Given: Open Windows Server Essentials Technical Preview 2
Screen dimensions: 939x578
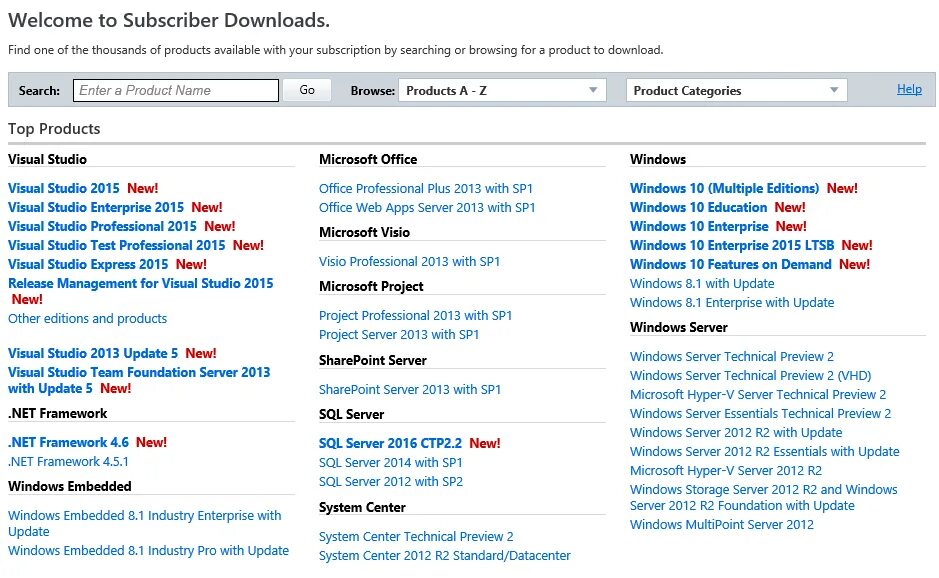Looking at the screenshot, I should (x=760, y=414).
